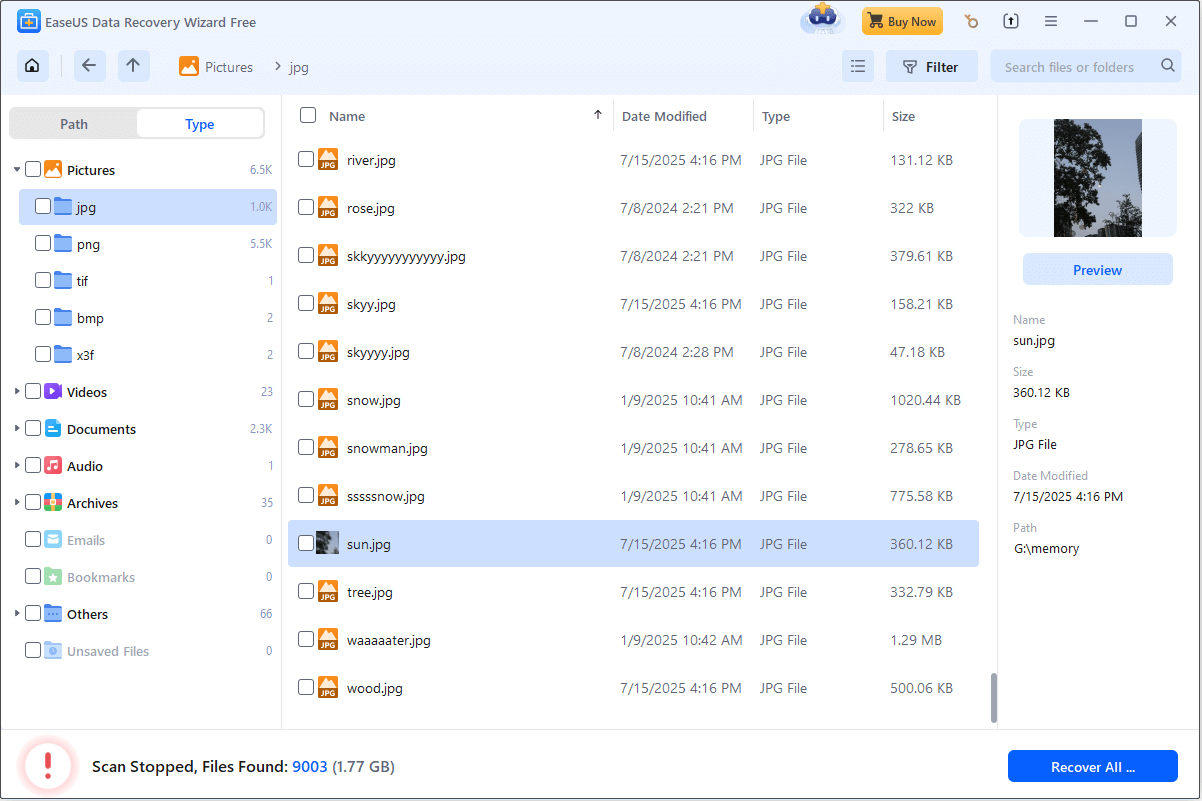This screenshot has width=1202, height=801.
Task: Switch to the Path tab
Action: pyautogui.click(x=73, y=123)
